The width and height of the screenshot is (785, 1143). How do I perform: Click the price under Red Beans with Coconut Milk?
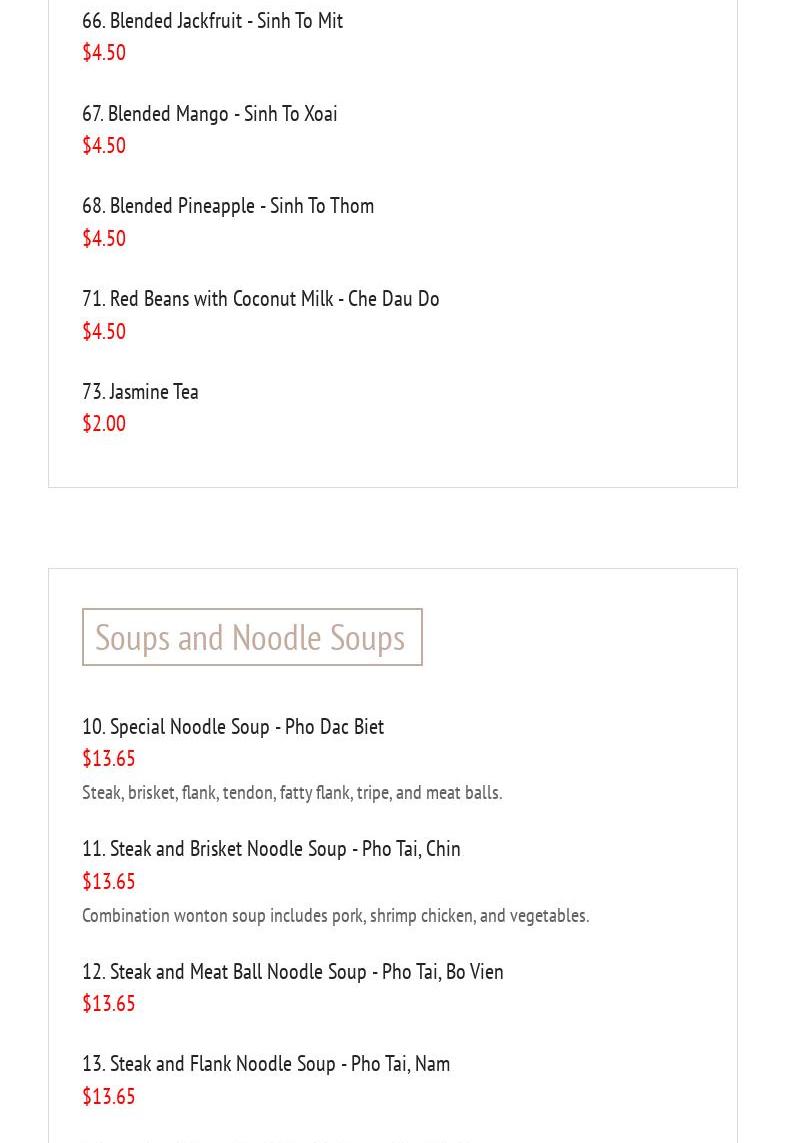pyautogui.click(x=104, y=332)
